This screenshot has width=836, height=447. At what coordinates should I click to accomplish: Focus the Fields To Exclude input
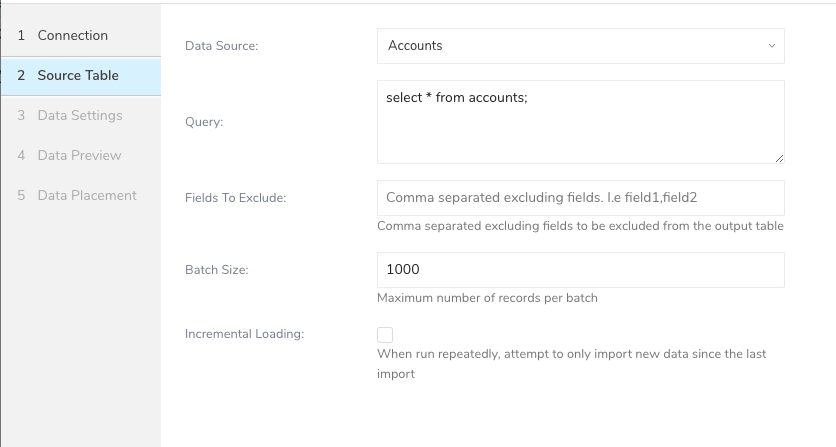pyautogui.click(x=580, y=198)
